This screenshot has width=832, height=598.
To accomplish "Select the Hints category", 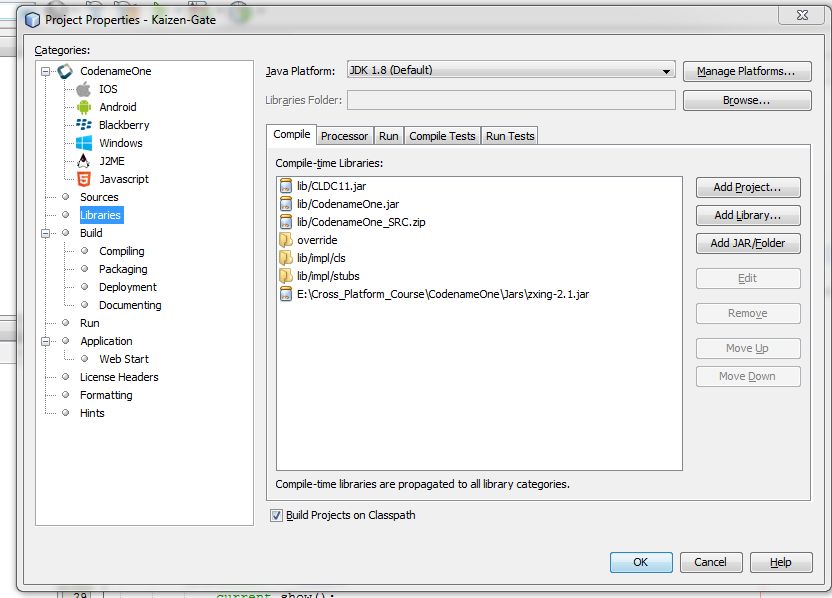I will (92, 413).
